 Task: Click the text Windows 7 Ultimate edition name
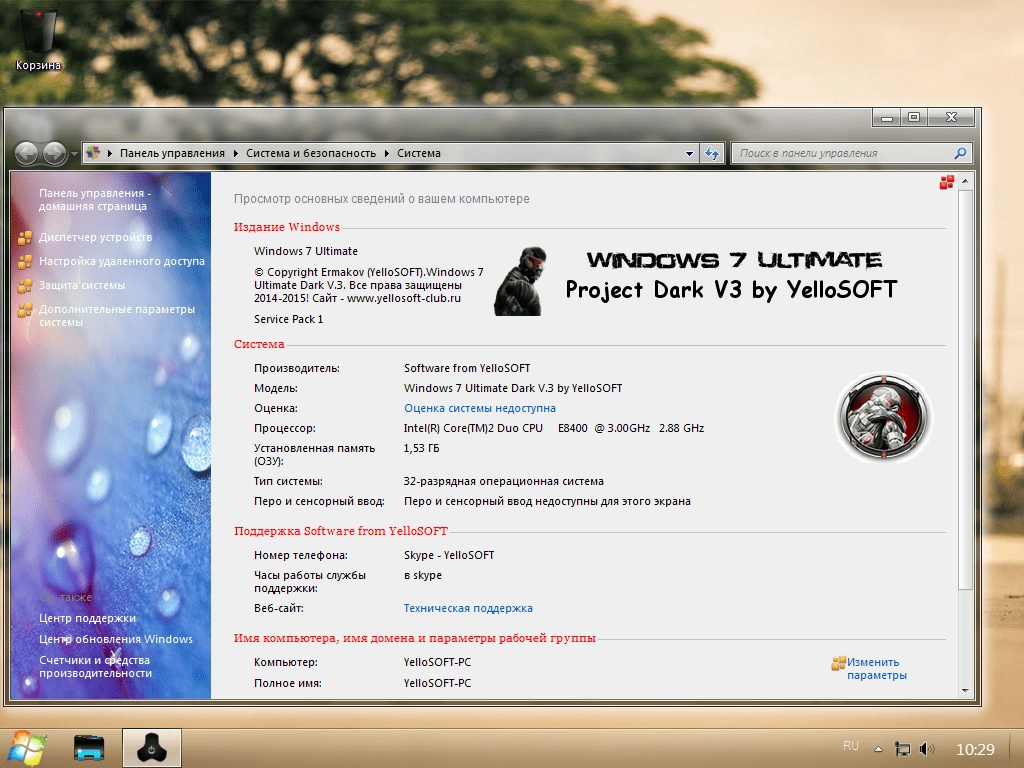[306, 251]
